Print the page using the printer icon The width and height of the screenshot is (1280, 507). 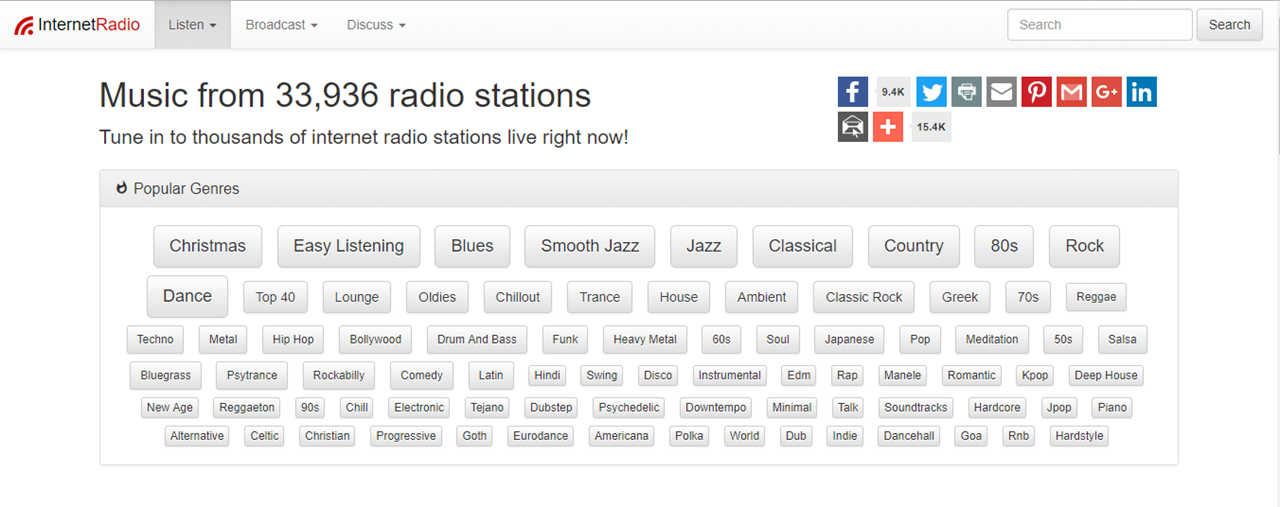click(x=966, y=92)
